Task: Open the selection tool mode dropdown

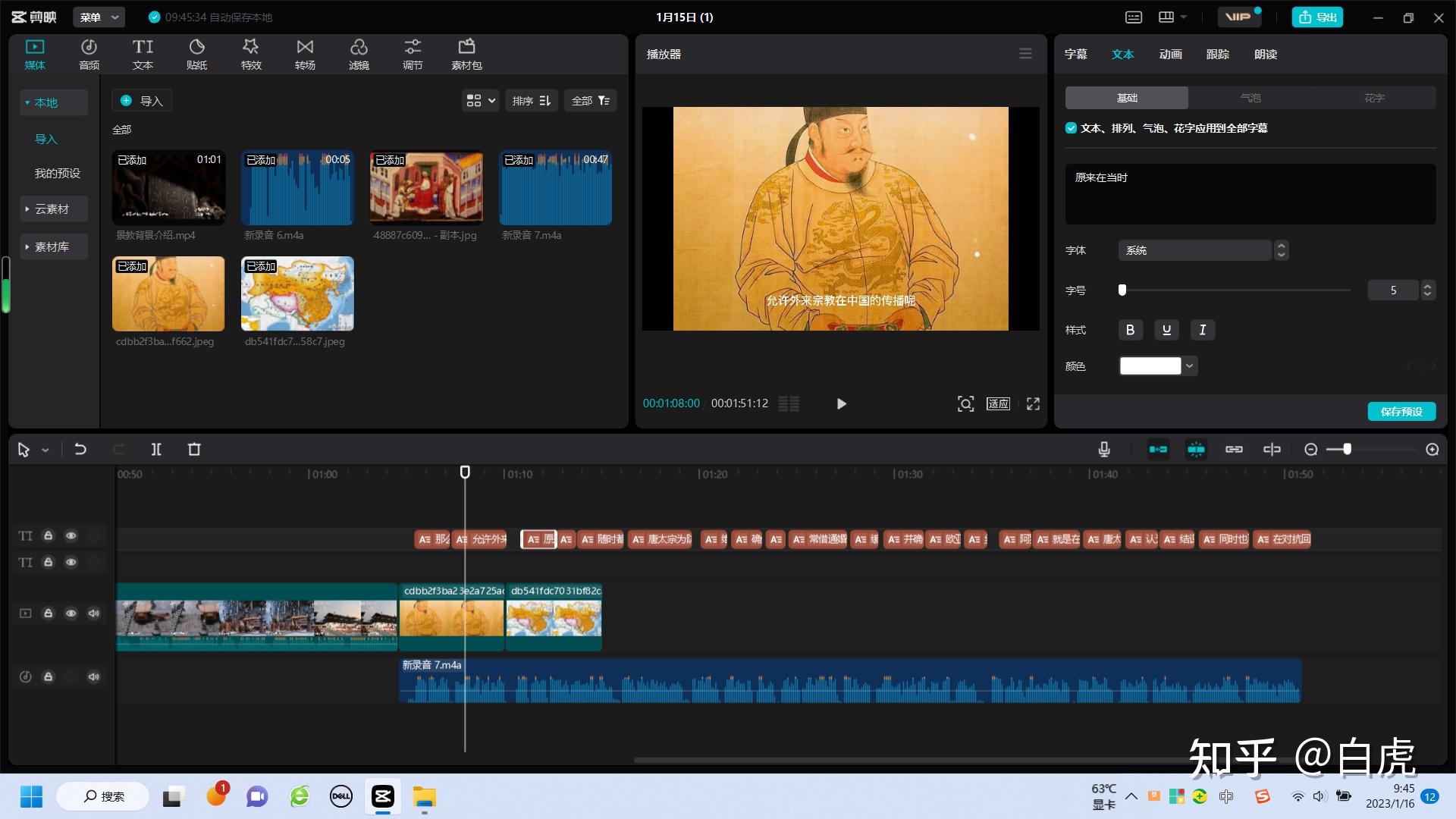Action: pos(45,450)
